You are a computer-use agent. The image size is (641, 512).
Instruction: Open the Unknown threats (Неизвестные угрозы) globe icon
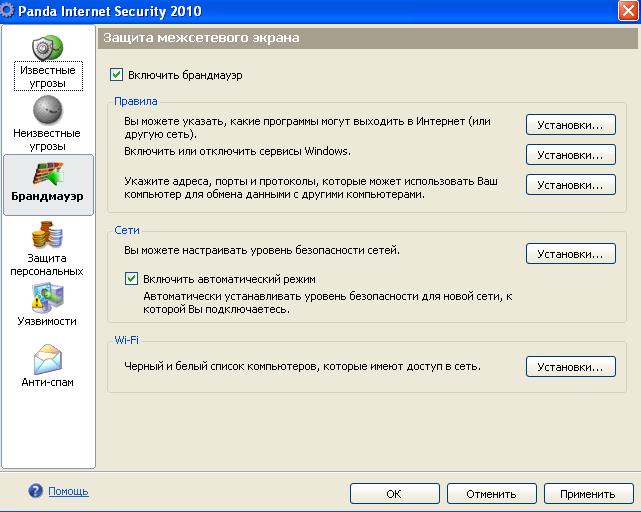[47, 110]
